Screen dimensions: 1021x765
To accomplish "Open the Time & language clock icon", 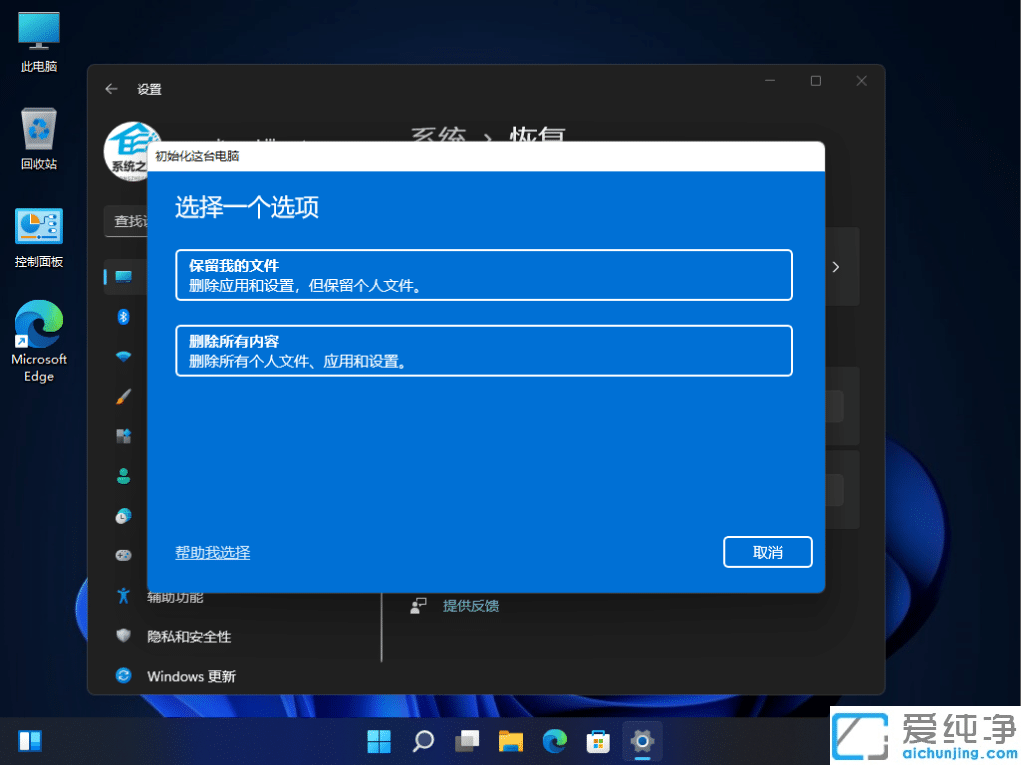I will point(123,516).
